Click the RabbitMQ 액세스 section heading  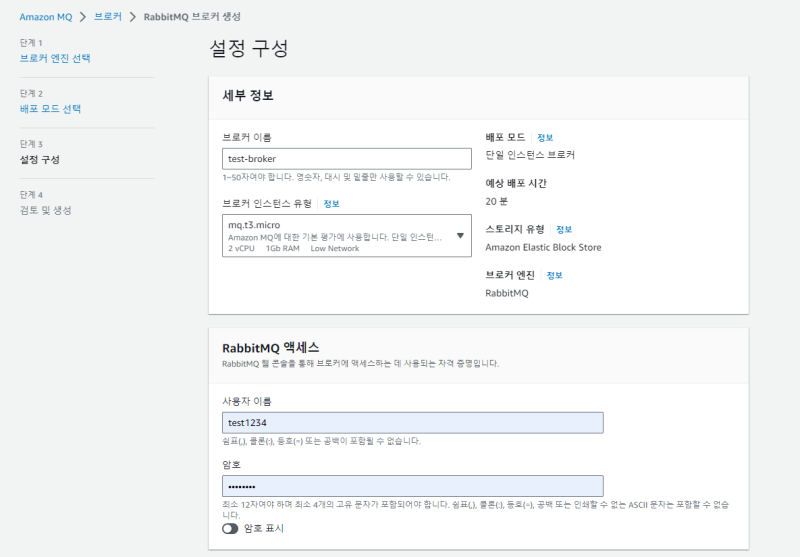270,346
